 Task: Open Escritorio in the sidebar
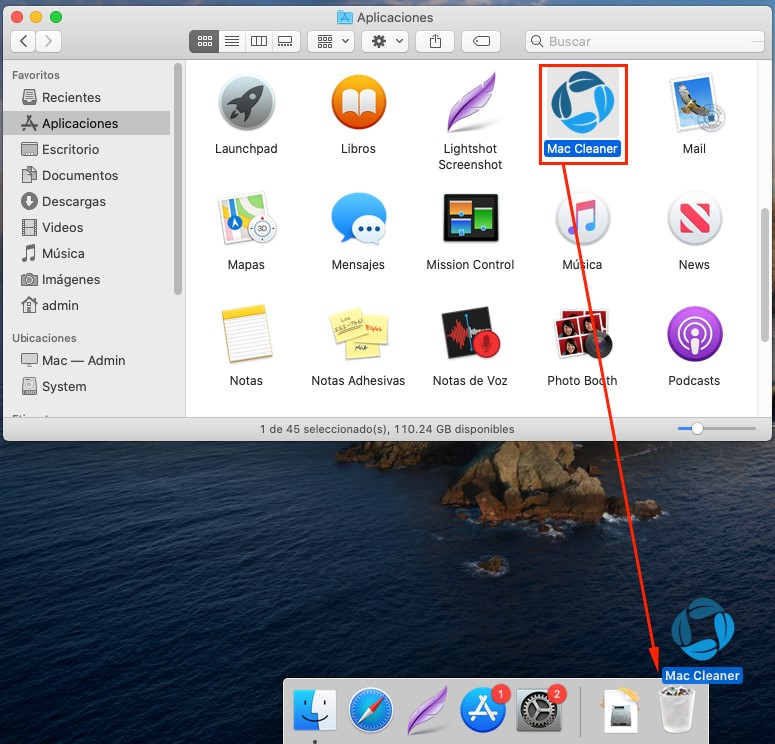pyautogui.click(x=86, y=149)
